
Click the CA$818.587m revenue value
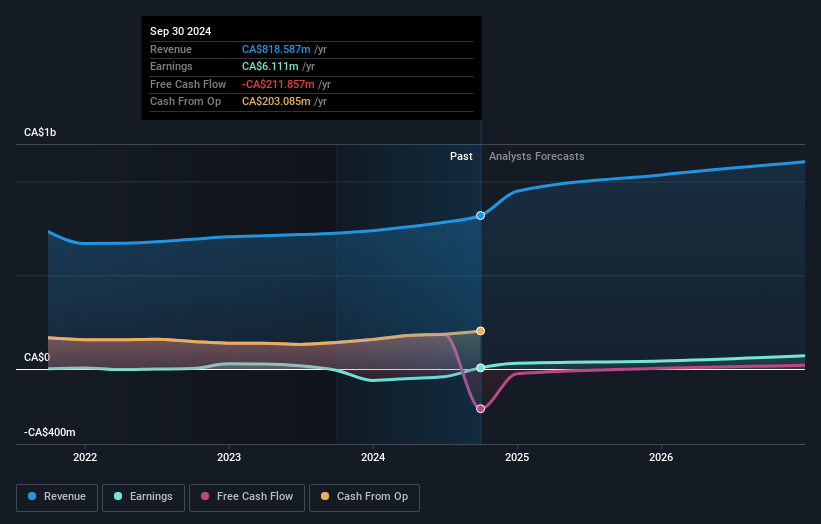(276, 49)
